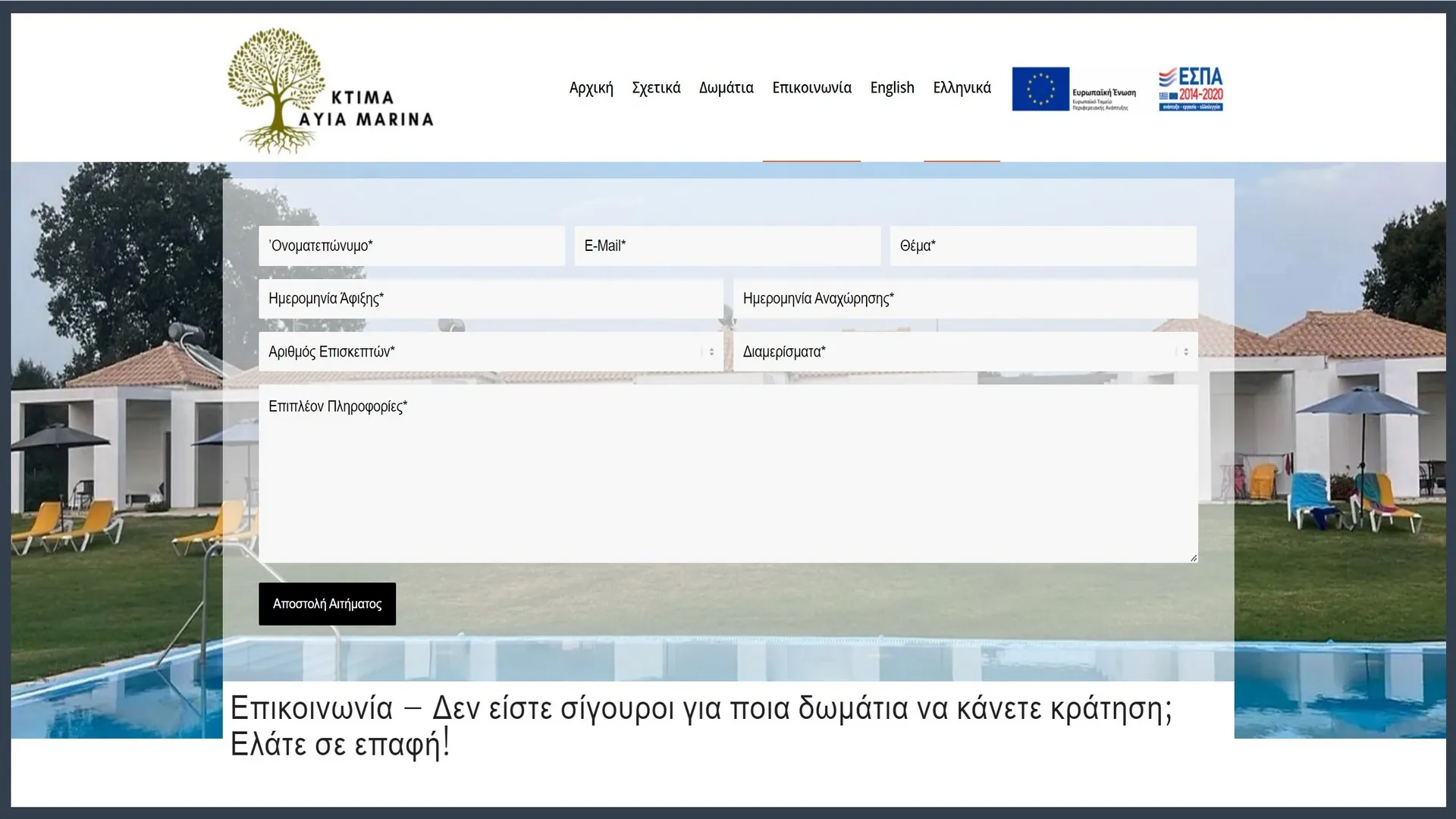Click the European Union flag logo
Viewport: 1456px width, 819px height.
1040,89
